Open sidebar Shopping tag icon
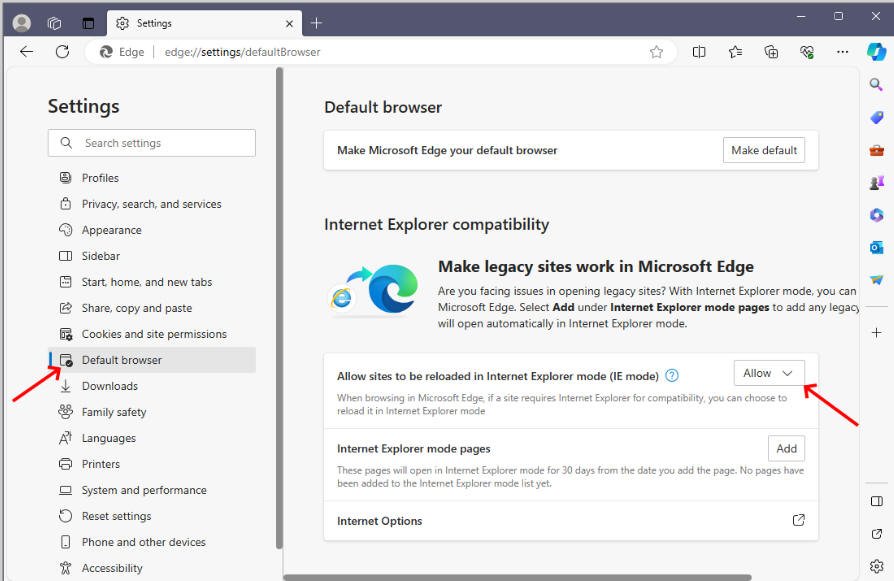 (x=876, y=117)
